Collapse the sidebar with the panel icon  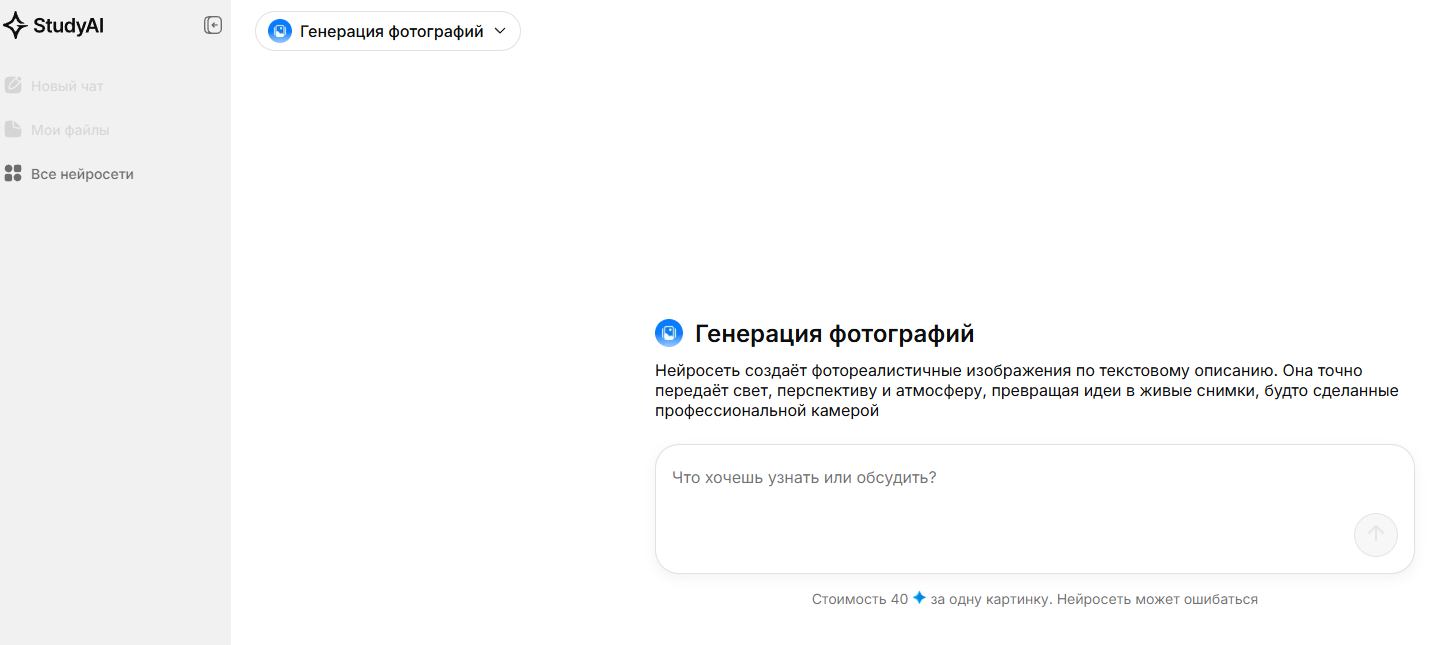click(x=213, y=26)
